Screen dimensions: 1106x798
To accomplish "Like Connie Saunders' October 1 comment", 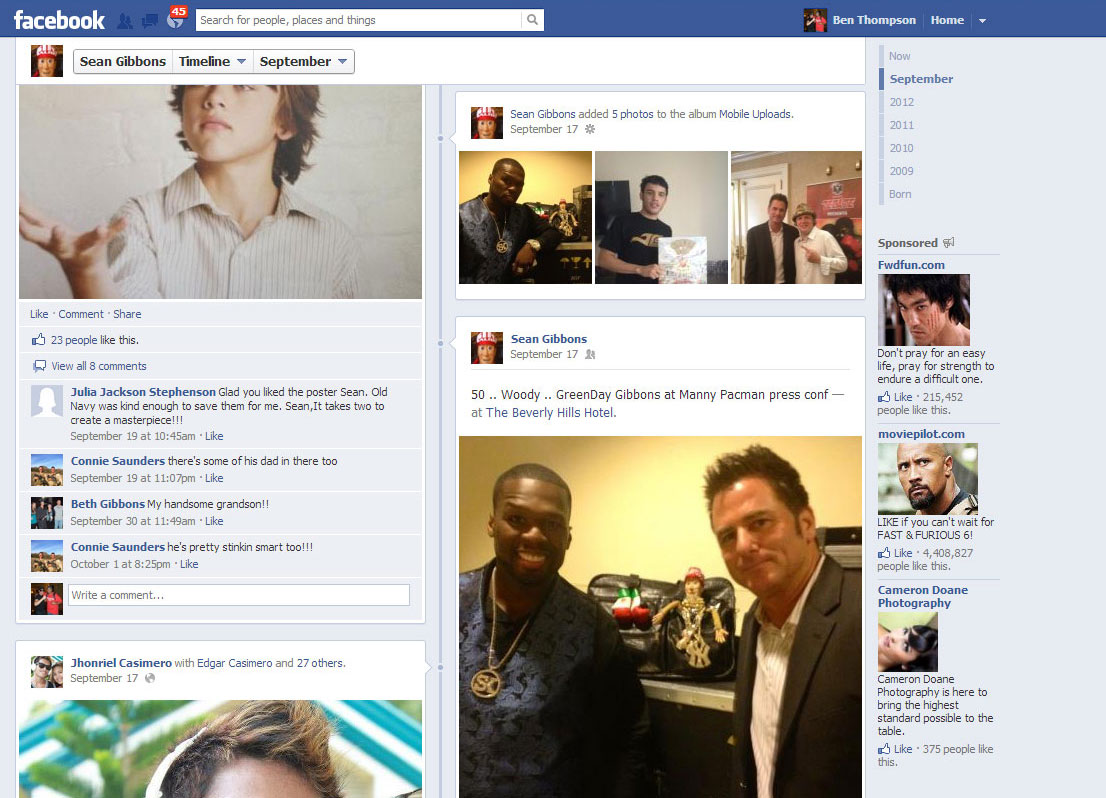I will (189, 564).
